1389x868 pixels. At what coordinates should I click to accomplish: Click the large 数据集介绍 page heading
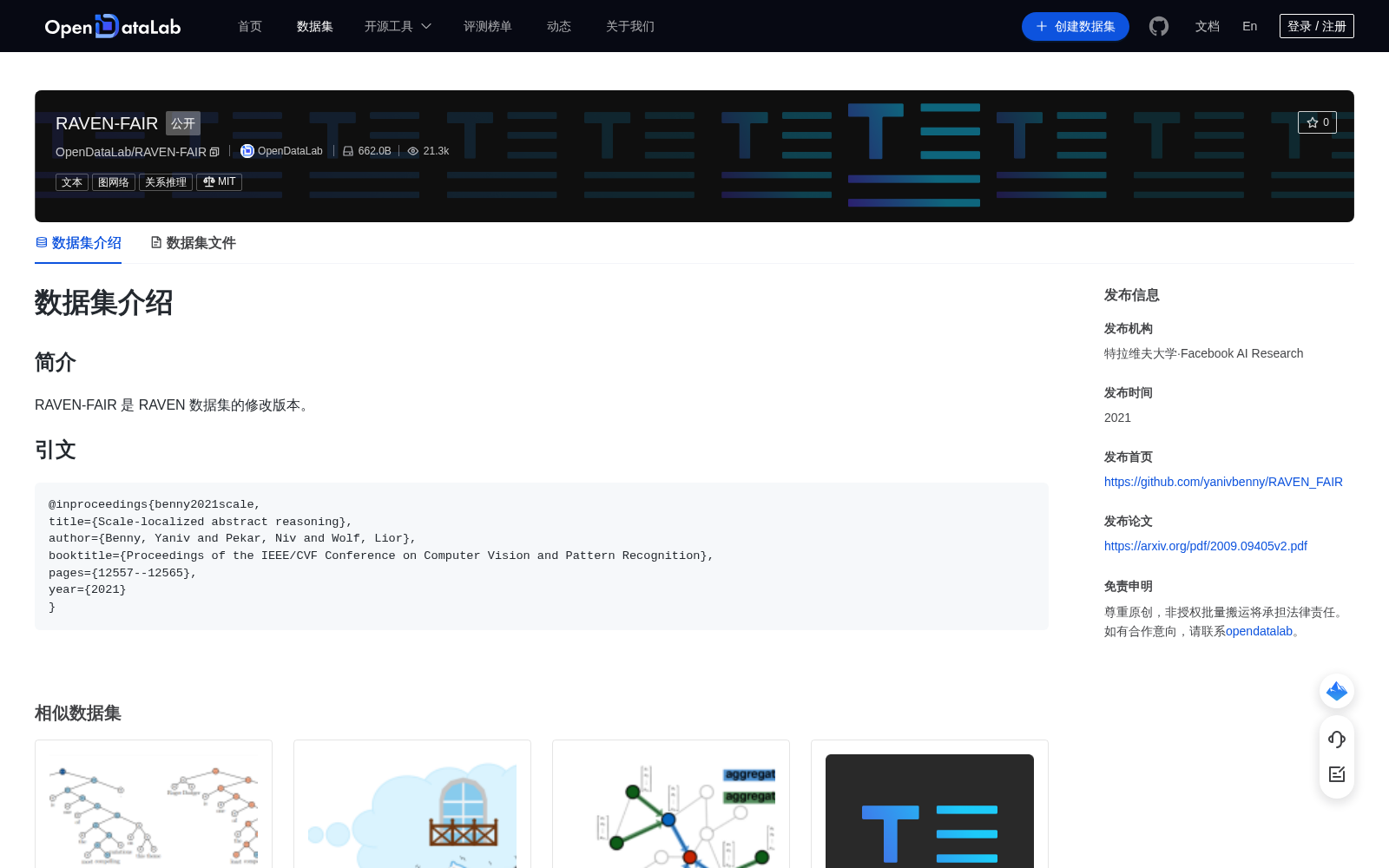(x=104, y=303)
